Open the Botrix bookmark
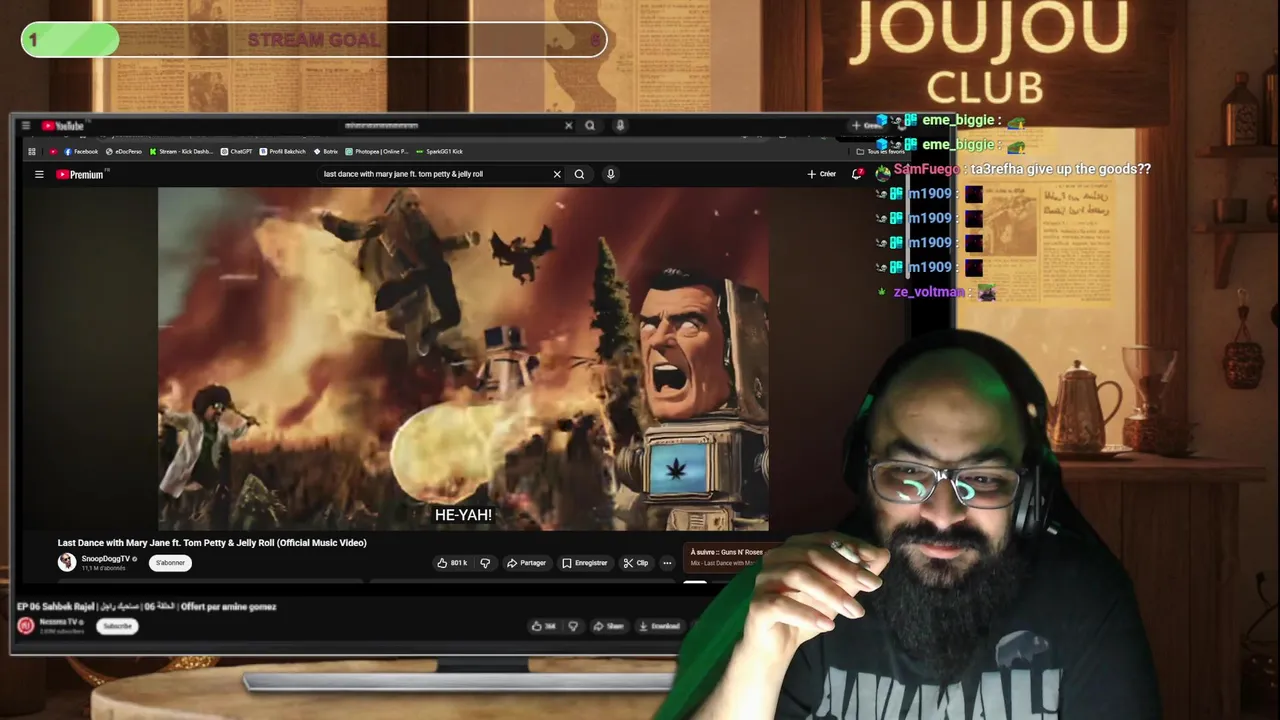Viewport: 1280px width, 720px height. click(326, 152)
